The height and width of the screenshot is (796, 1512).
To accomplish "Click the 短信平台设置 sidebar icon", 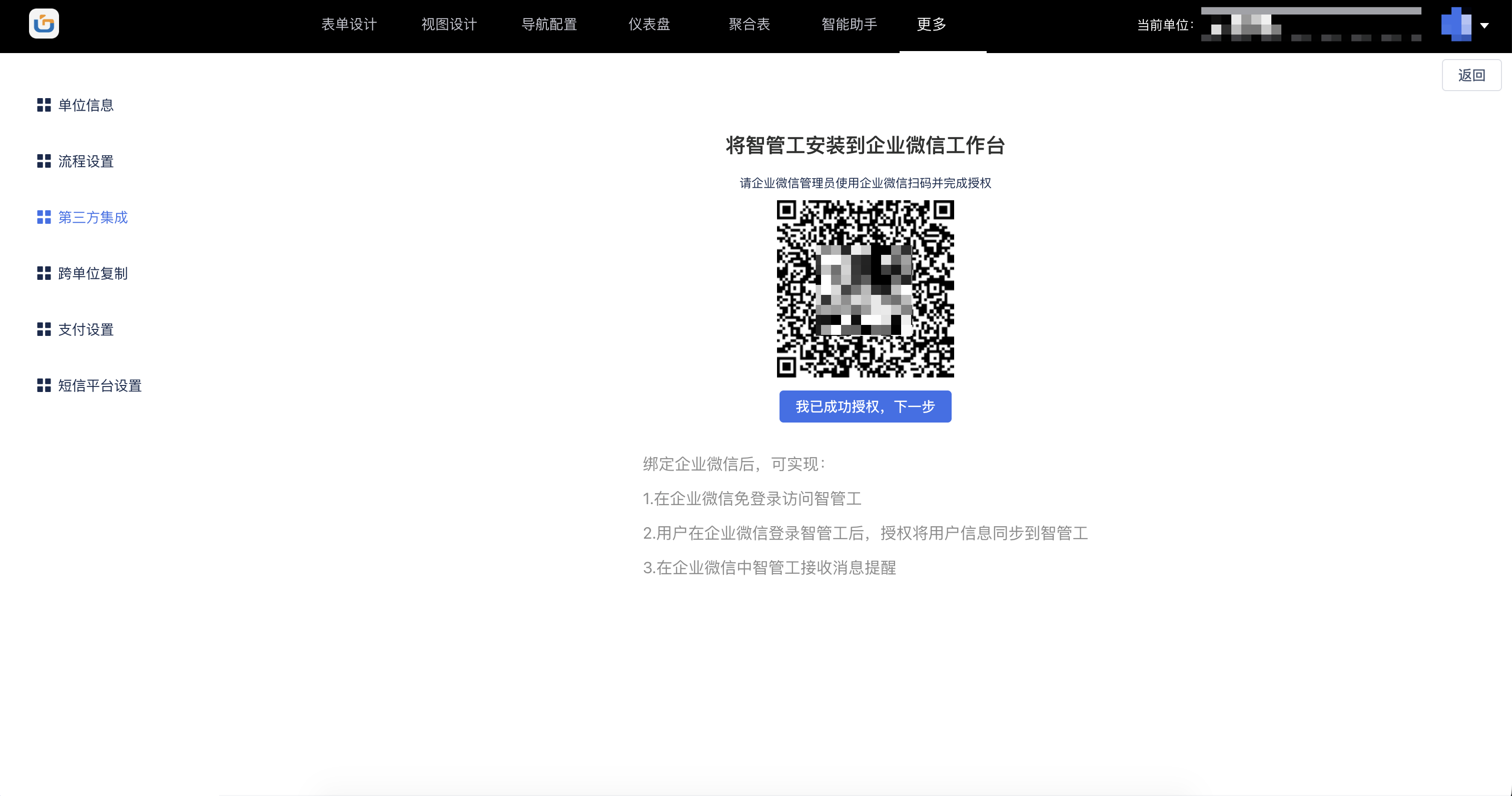I will click(x=43, y=385).
